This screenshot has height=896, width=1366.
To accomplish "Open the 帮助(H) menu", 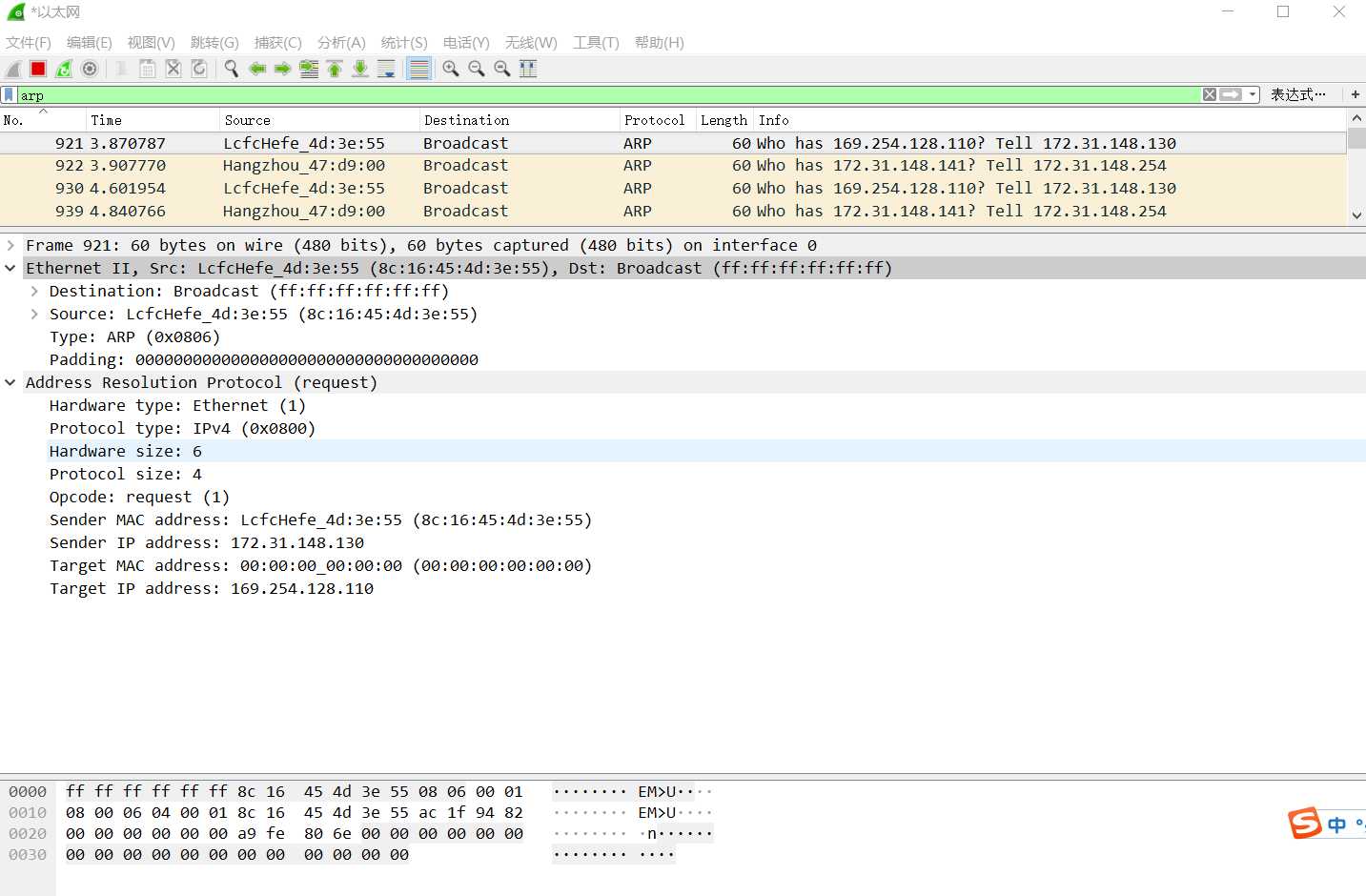I will pos(660,42).
